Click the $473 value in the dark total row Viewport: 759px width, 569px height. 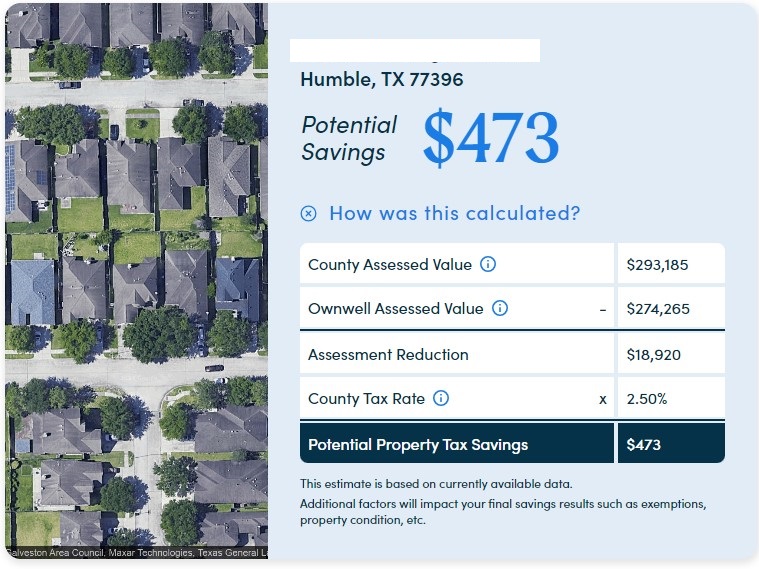[x=644, y=445]
